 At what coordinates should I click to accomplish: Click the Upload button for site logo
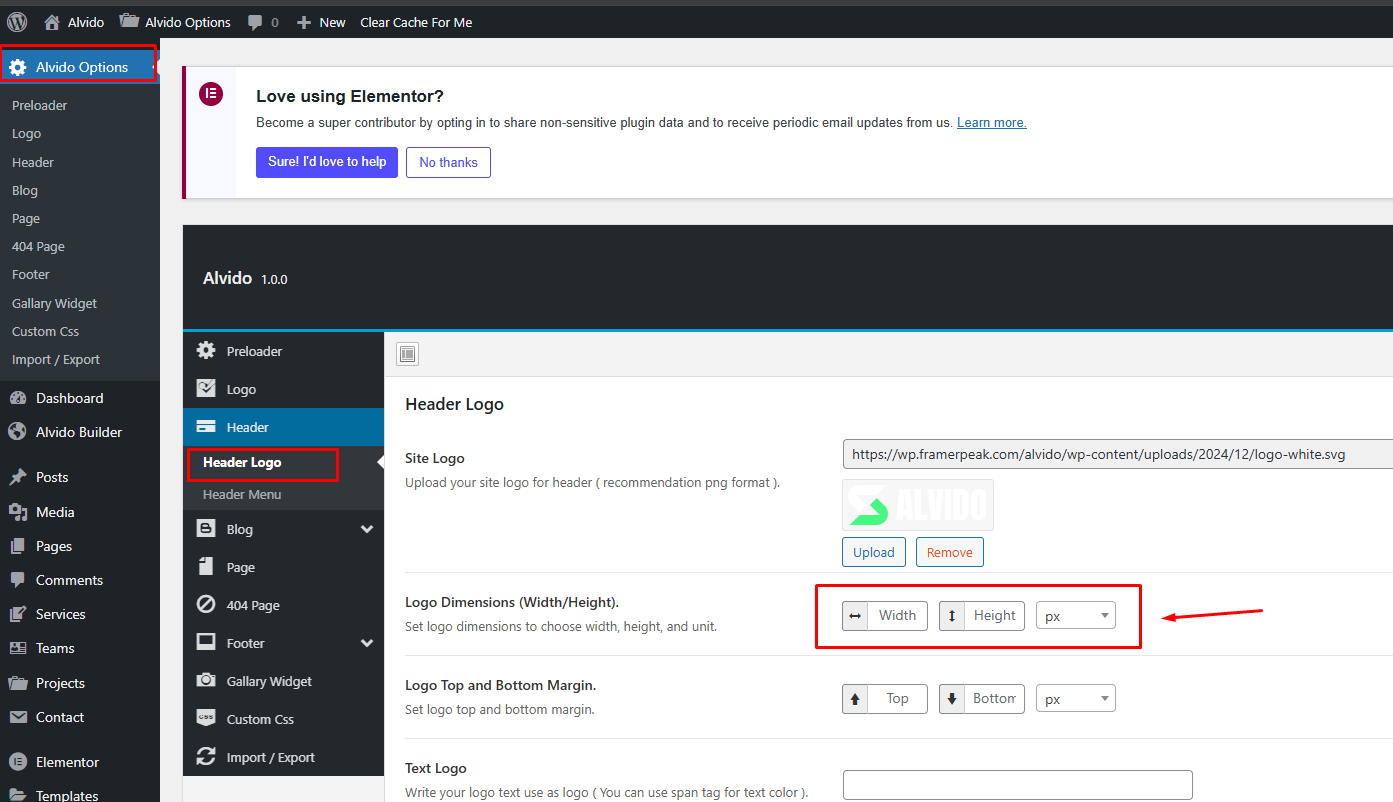click(x=874, y=552)
